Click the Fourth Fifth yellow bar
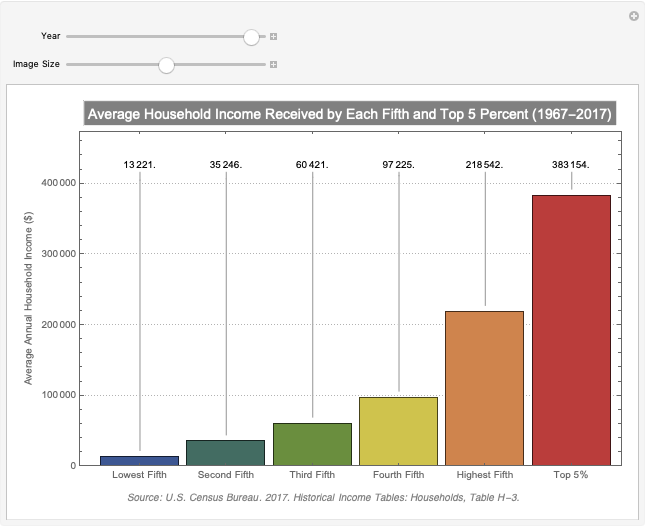This screenshot has height=528, width=645. pos(398,431)
